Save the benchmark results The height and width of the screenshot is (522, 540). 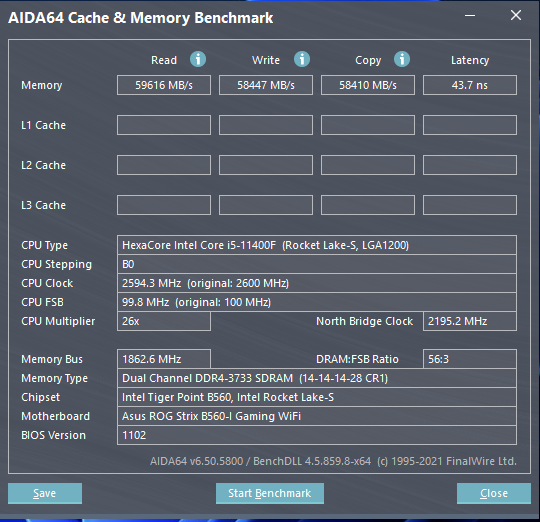click(45, 493)
